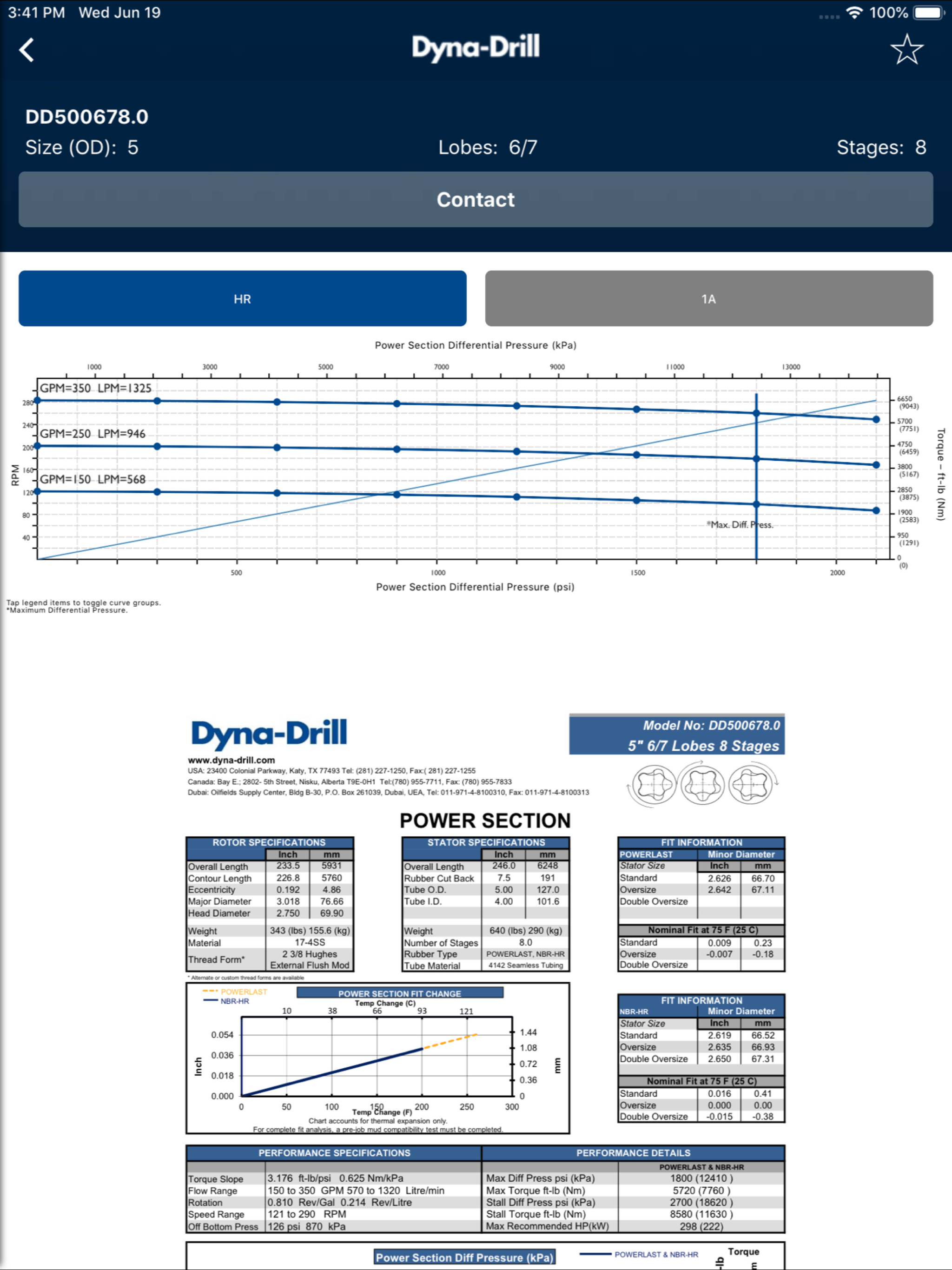The height and width of the screenshot is (1270, 952).
Task: Tap the middle rotor lobe diagram
Action: tap(701, 784)
